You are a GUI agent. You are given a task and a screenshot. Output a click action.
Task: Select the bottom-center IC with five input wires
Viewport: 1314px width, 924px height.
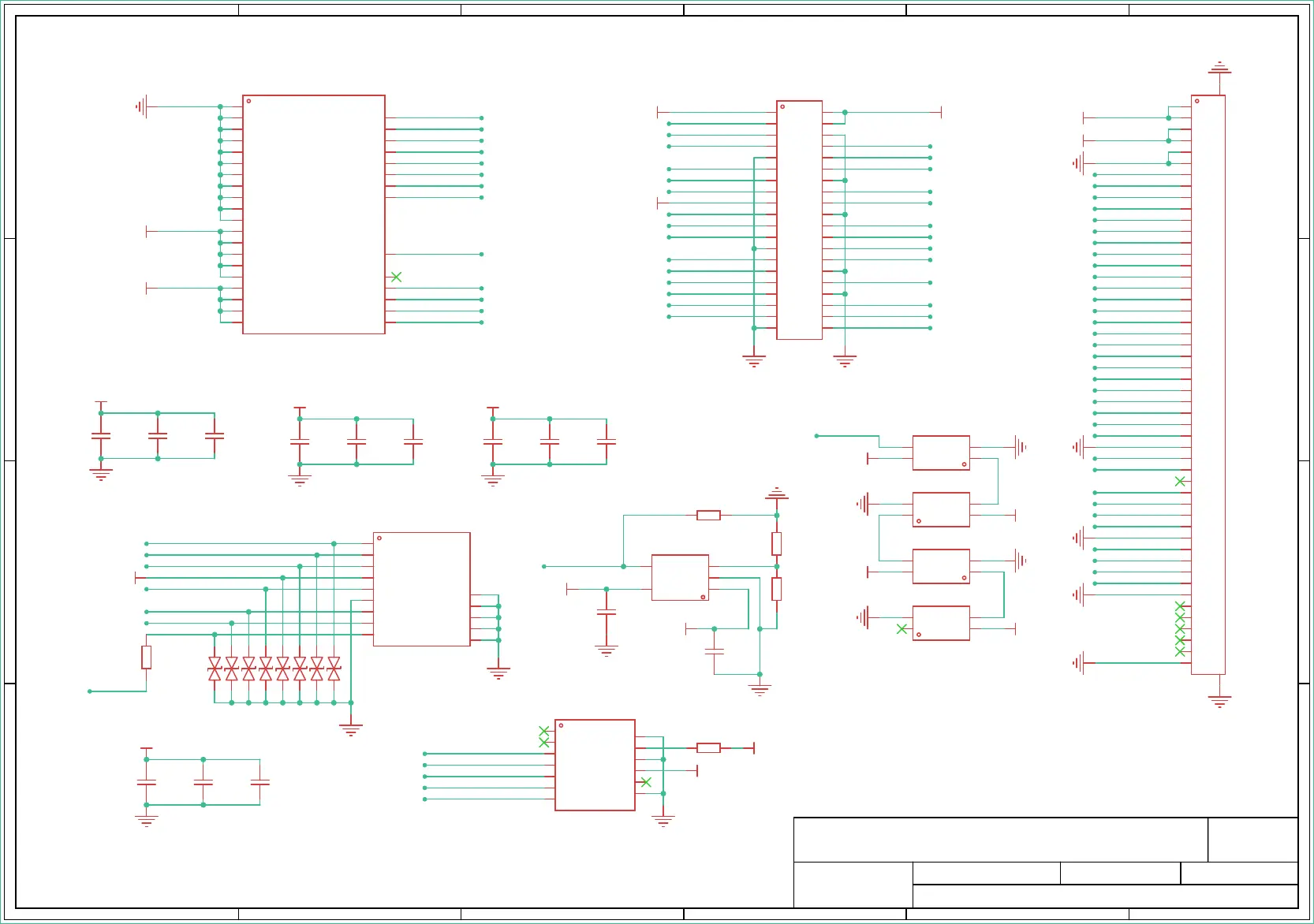pyautogui.click(x=595, y=765)
